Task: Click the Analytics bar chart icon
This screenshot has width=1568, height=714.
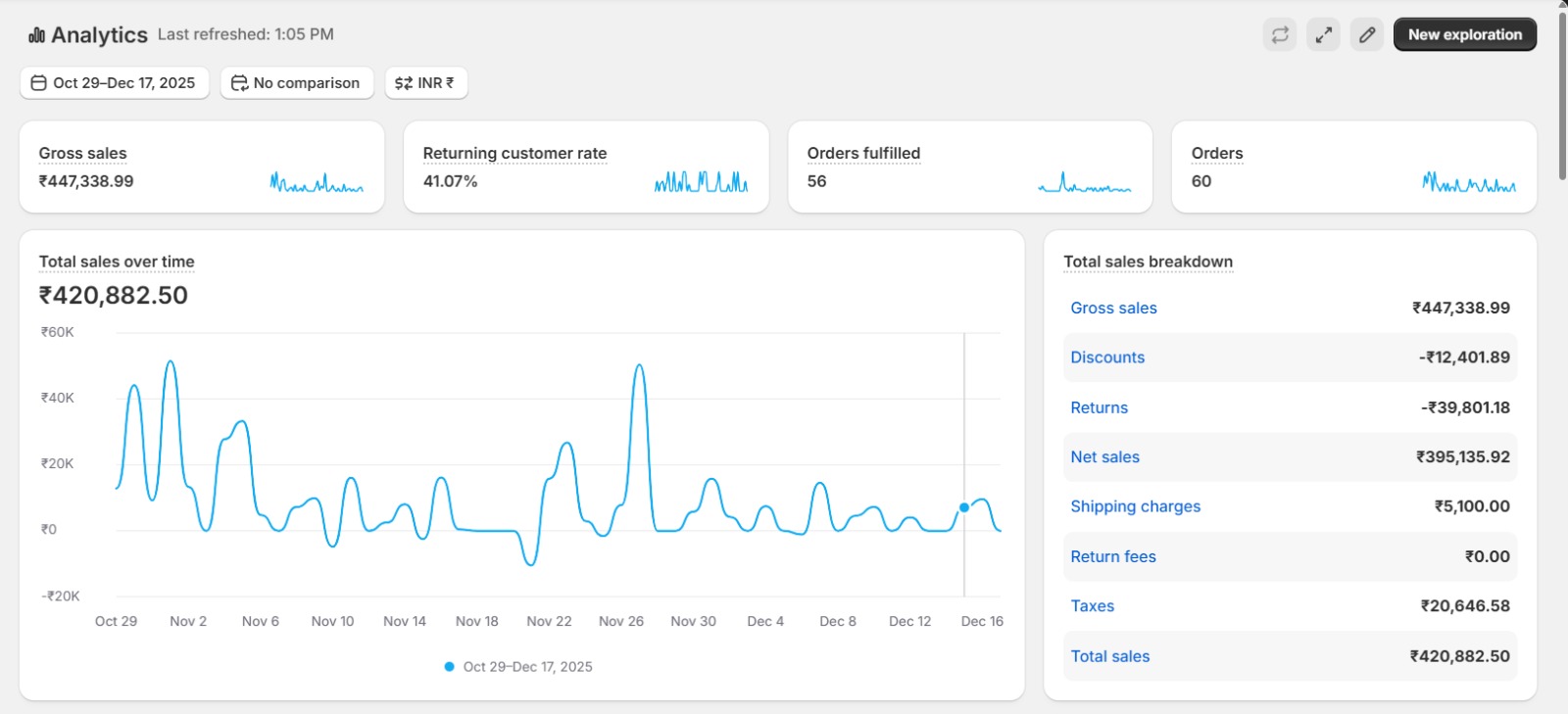Action: tap(37, 35)
